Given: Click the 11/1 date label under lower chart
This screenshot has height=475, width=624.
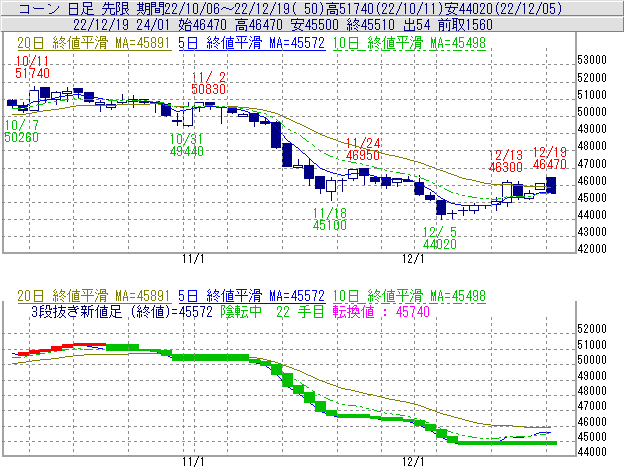Looking at the screenshot, I should pos(193,462).
